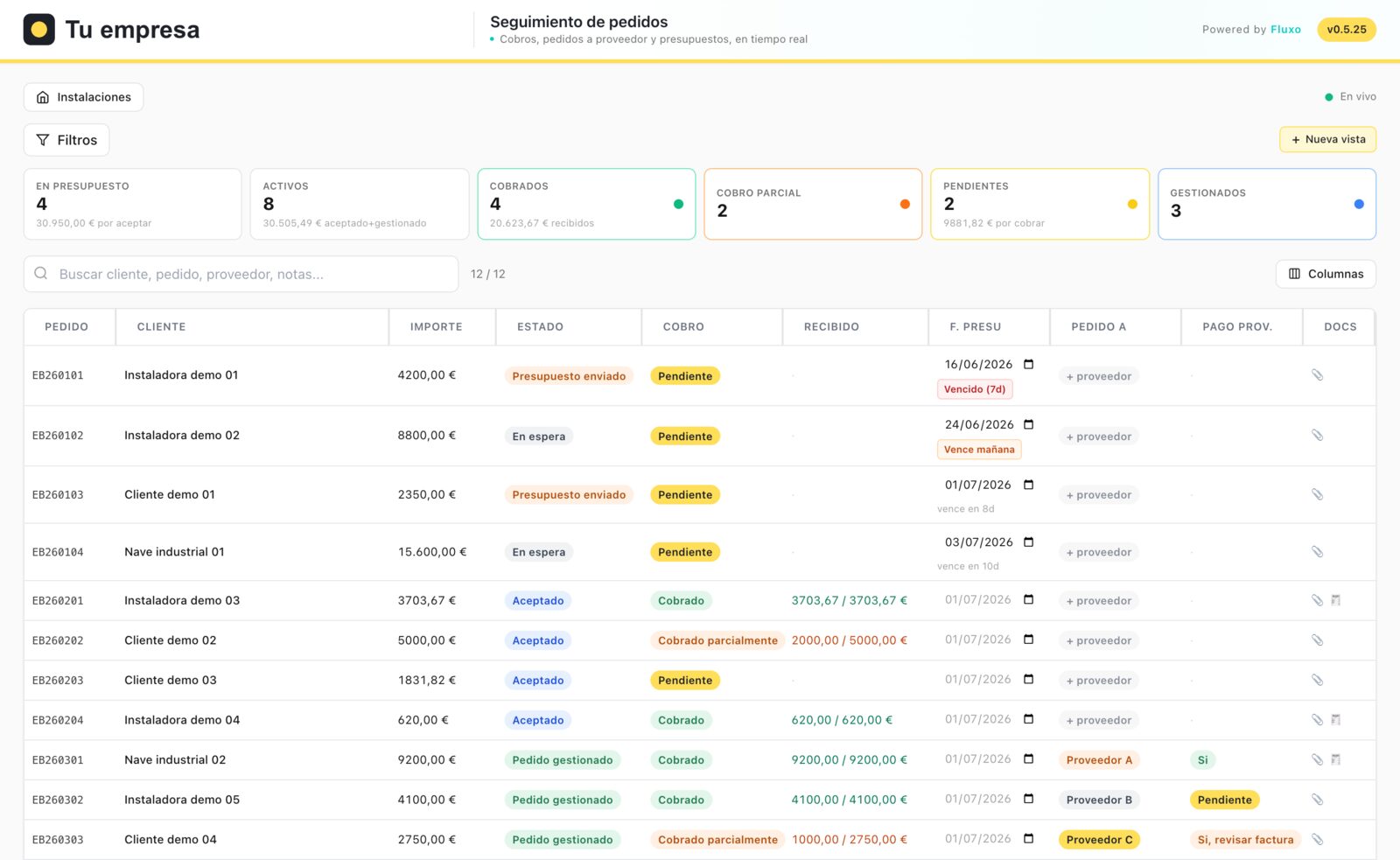Open the Columnas column selector
The image size is (1400, 860).
[1326, 274]
